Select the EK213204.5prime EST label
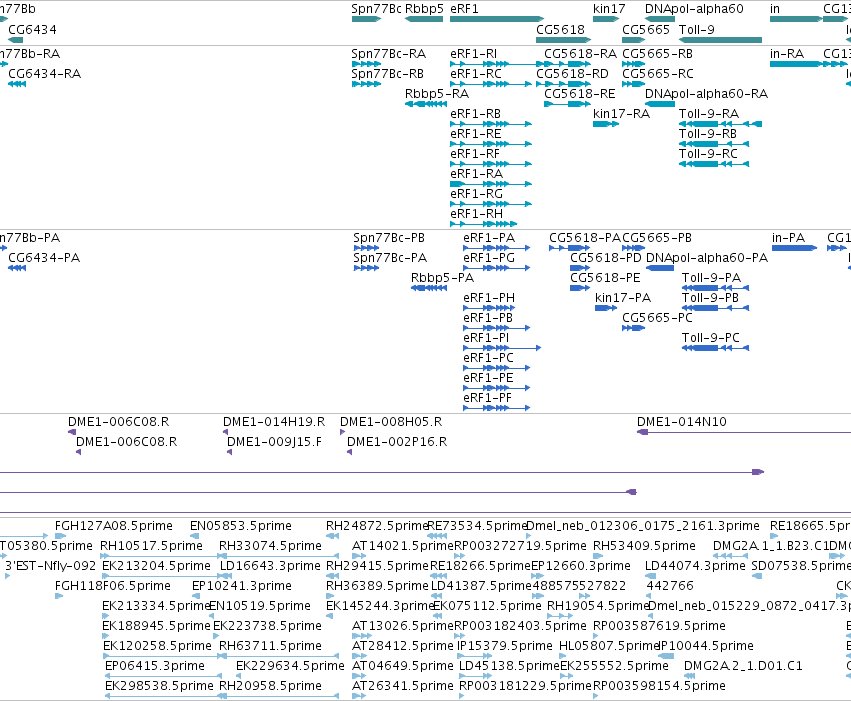The height and width of the screenshot is (701, 851). [x=156, y=566]
